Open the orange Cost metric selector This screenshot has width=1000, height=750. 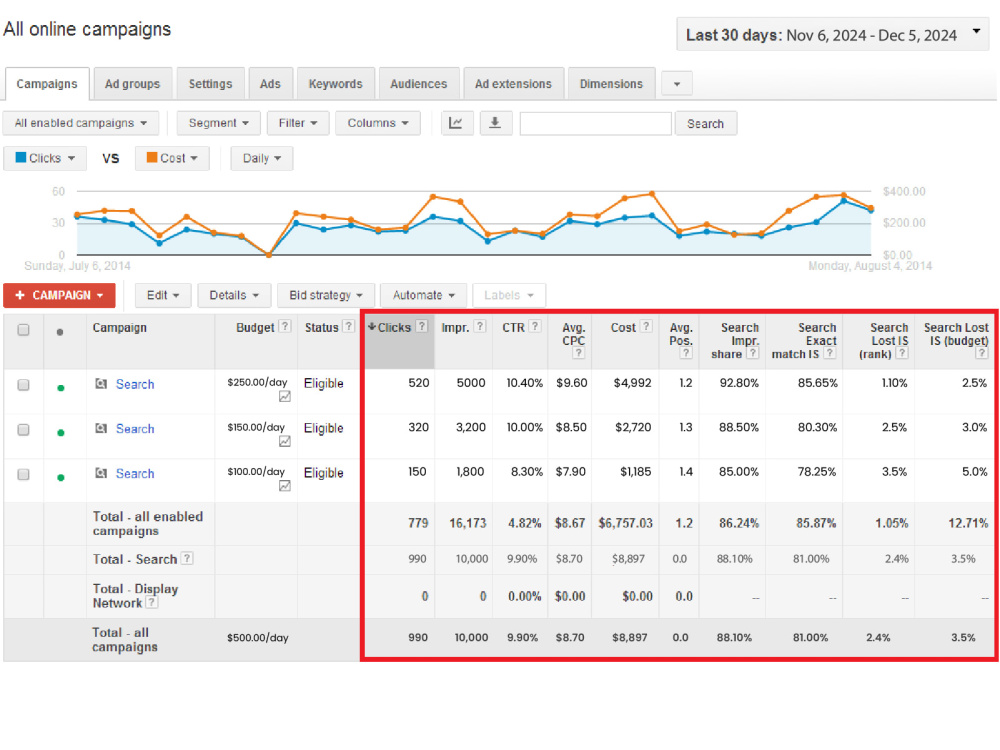click(x=172, y=158)
